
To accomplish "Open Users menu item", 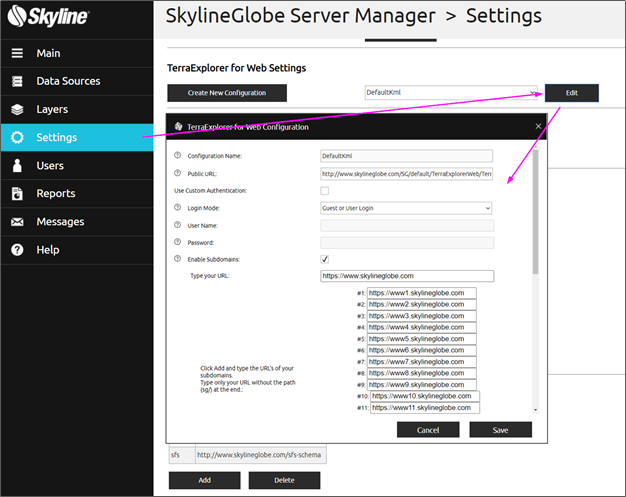I will pos(77,165).
